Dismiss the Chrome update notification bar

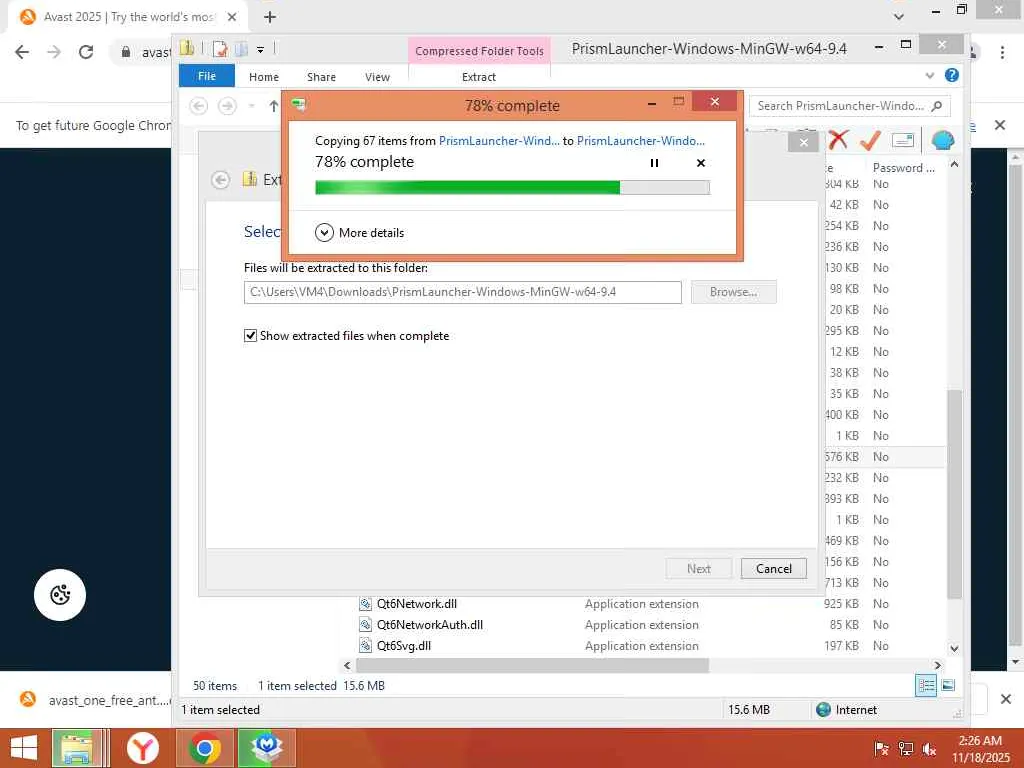[x=999, y=125]
